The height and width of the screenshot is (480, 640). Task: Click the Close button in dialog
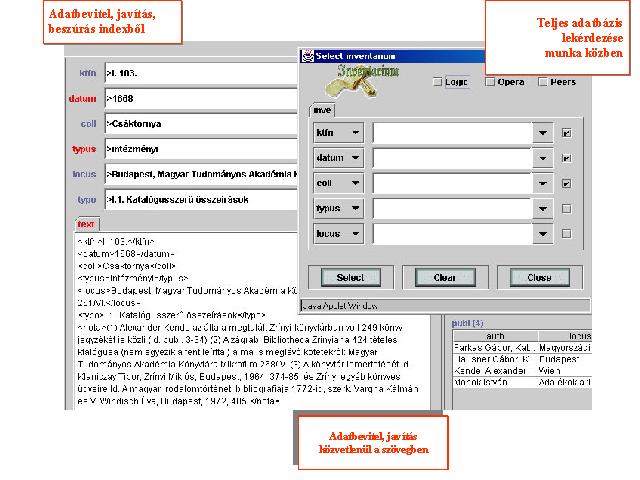tap(540, 278)
